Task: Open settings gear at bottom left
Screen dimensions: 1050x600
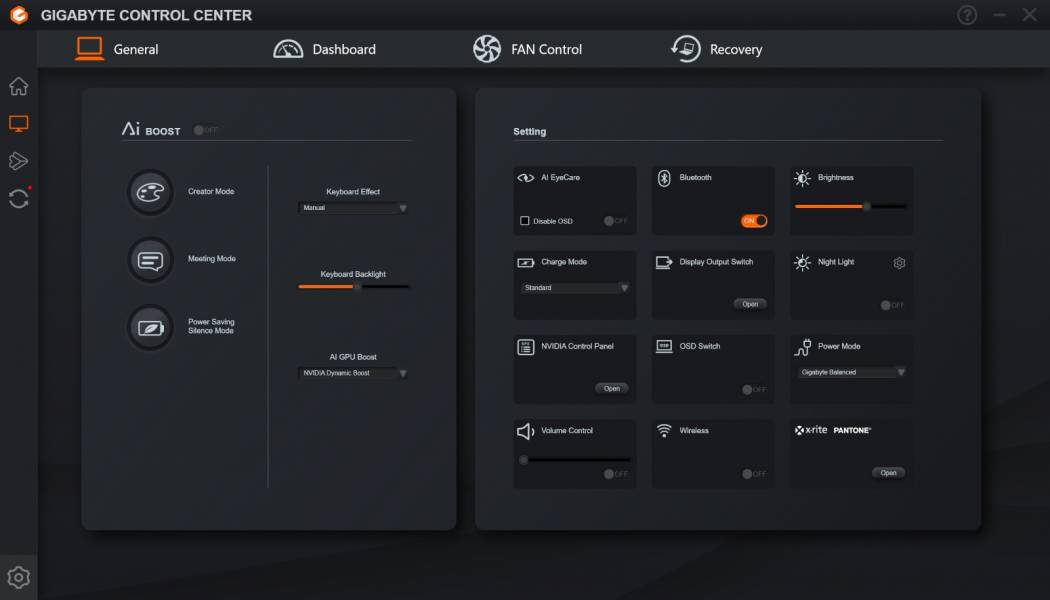Action: (18, 577)
